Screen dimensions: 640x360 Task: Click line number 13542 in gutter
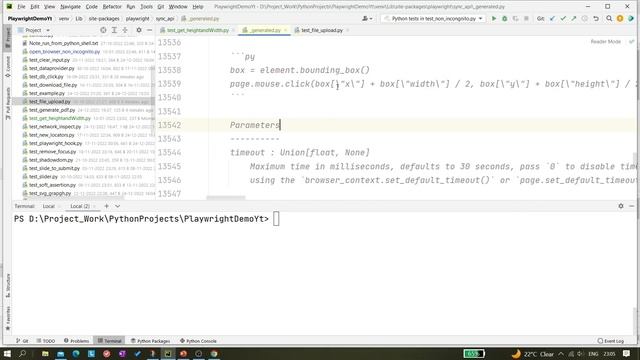(x=169, y=125)
